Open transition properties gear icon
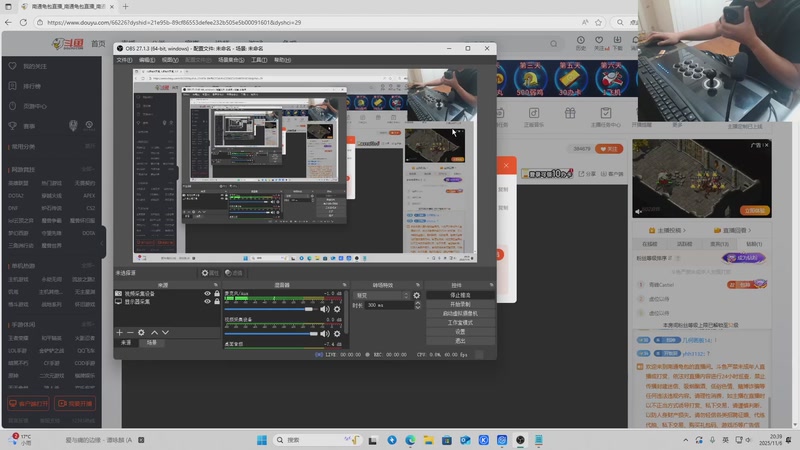 (x=416, y=295)
